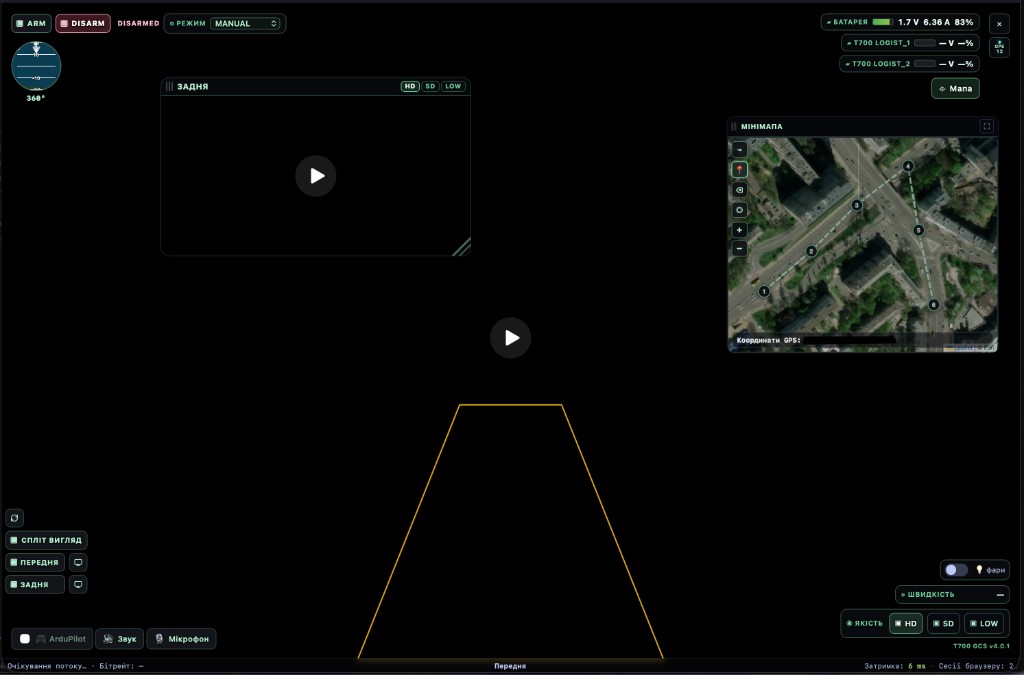Click the refresh icon above Спліт вигляд
This screenshot has width=1024, height=675.
[14, 518]
